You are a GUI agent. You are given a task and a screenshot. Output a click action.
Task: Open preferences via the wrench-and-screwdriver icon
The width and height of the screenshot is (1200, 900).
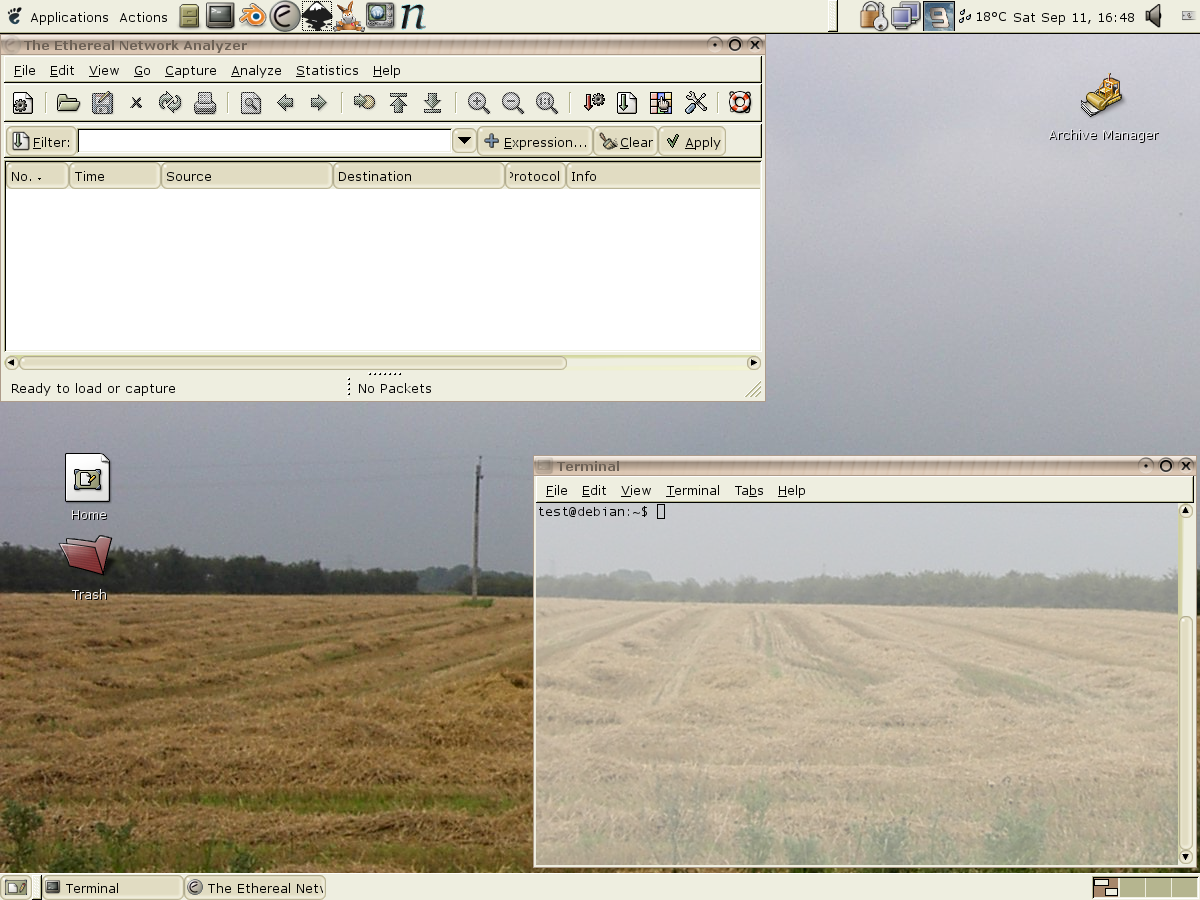(696, 103)
